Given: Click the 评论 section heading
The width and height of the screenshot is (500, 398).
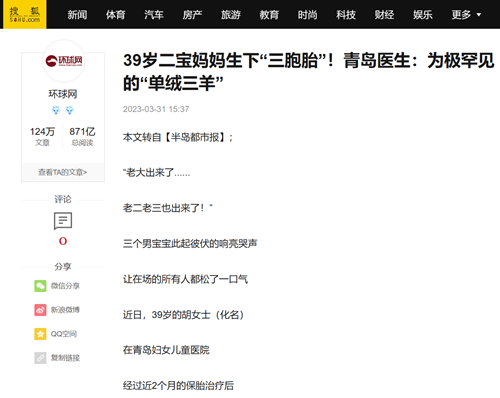Looking at the screenshot, I should click(63, 199).
